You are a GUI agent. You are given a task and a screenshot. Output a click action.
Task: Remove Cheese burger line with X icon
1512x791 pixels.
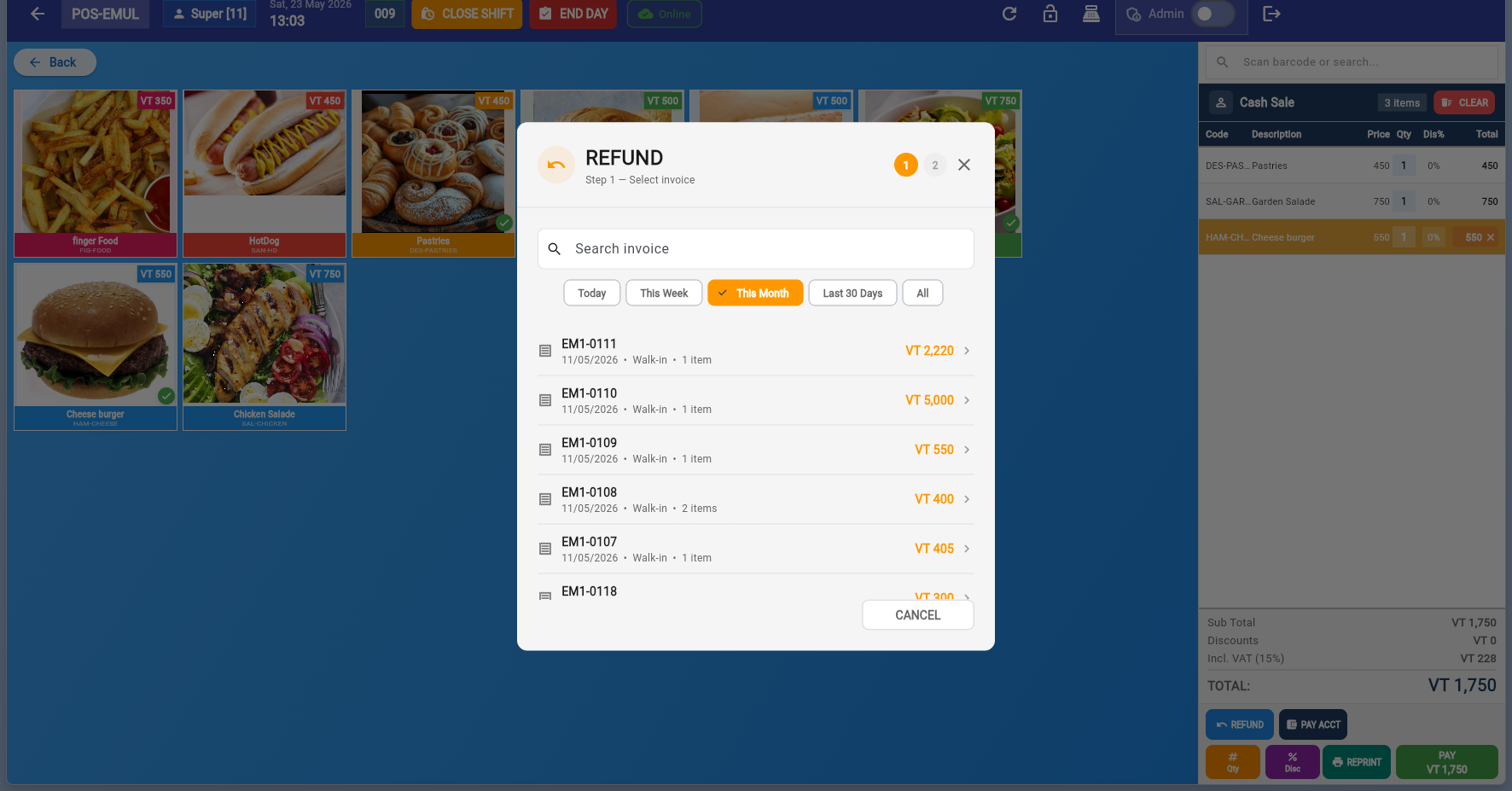click(x=1491, y=237)
